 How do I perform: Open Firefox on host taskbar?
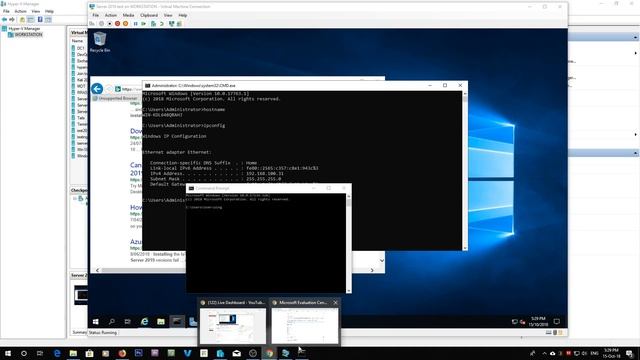(122, 353)
